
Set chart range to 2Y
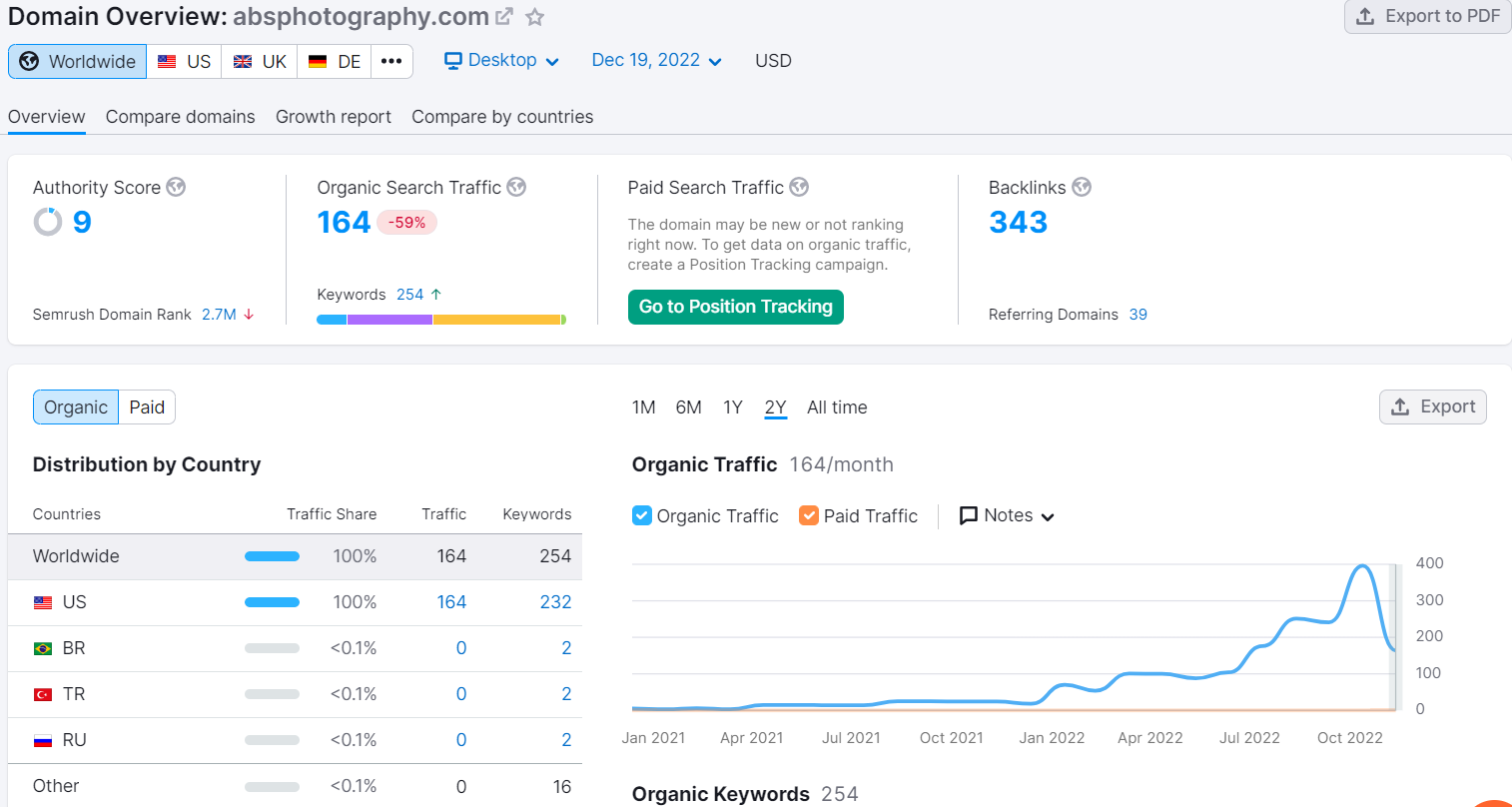coord(776,406)
